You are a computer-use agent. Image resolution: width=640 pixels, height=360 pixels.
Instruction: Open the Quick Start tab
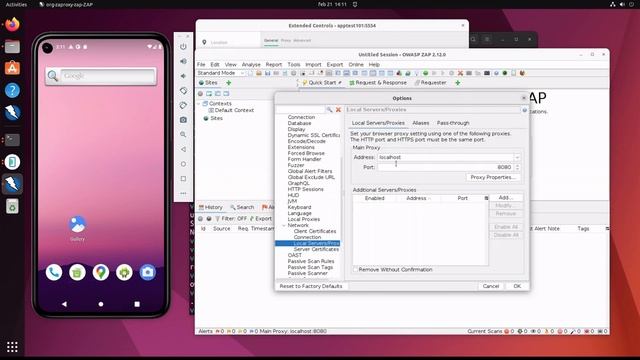[322, 83]
